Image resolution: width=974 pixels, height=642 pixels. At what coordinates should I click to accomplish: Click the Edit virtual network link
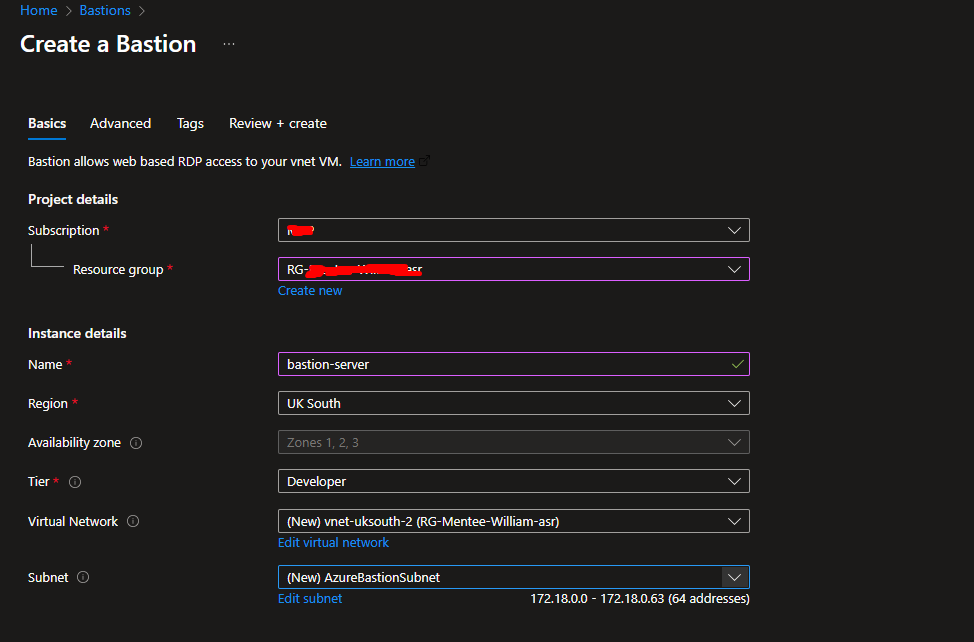(333, 542)
